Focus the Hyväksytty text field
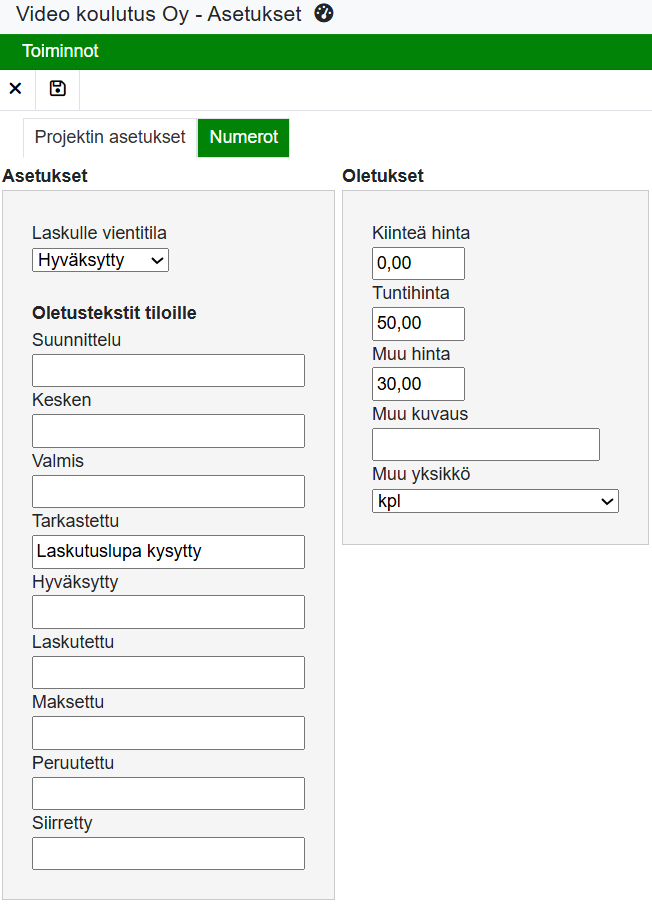The image size is (652, 907). pyautogui.click(x=168, y=612)
